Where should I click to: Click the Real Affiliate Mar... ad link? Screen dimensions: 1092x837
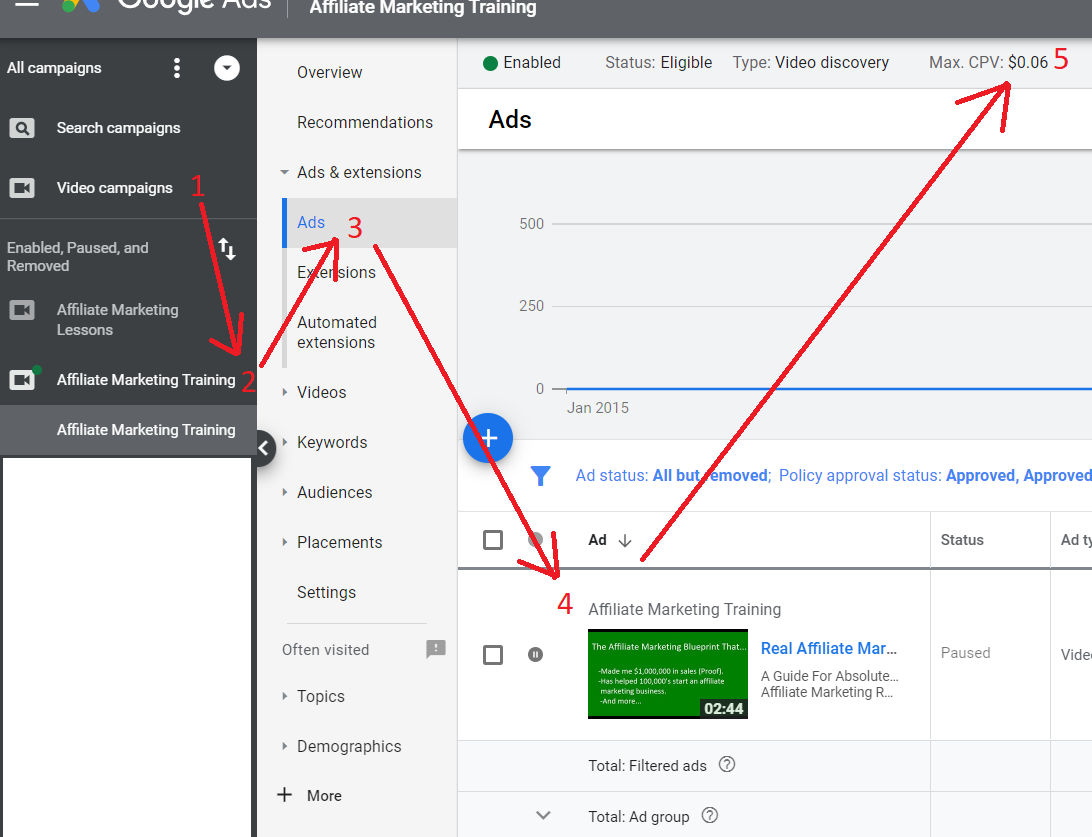click(x=829, y=648)
